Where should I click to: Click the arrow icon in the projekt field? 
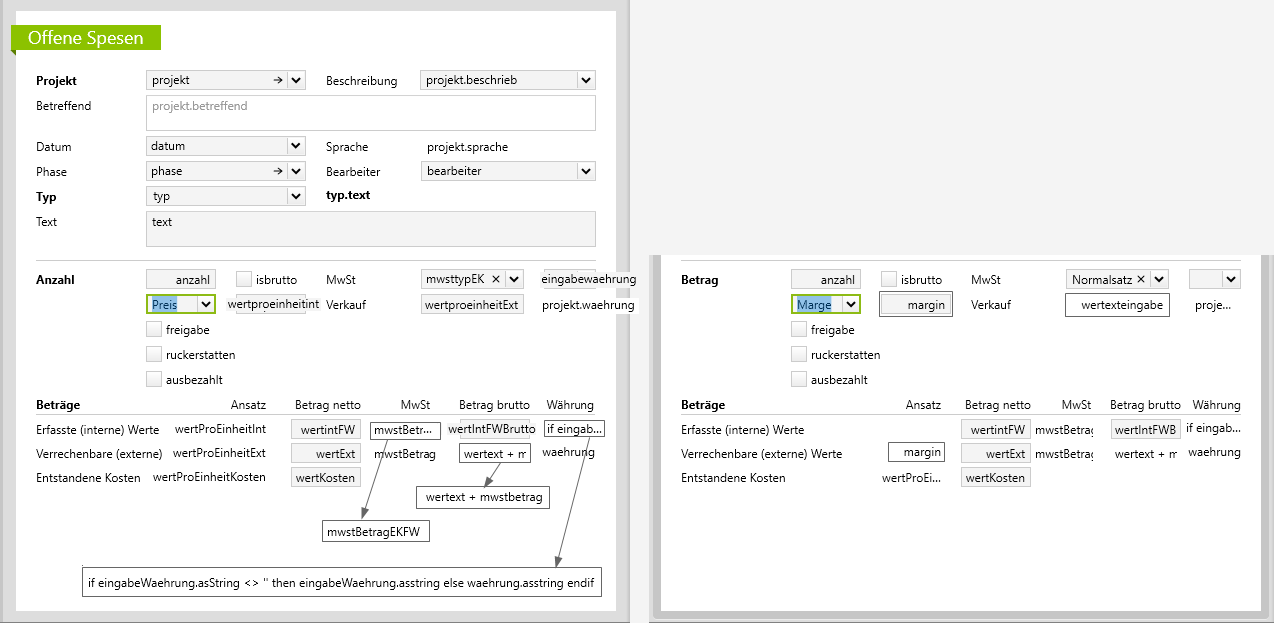coord(278,80)
